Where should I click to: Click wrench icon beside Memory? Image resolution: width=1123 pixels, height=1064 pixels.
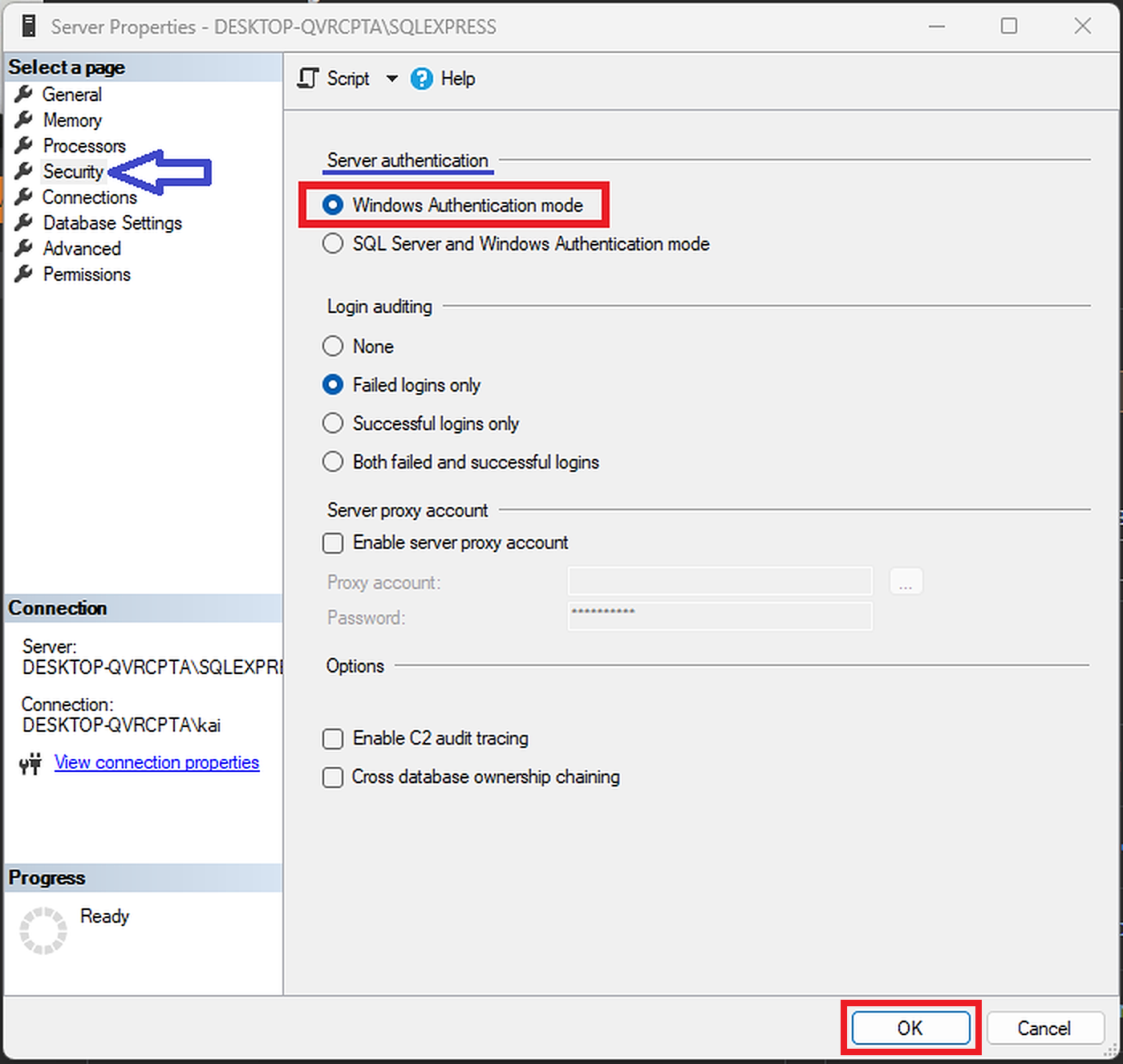click(24, 120)
